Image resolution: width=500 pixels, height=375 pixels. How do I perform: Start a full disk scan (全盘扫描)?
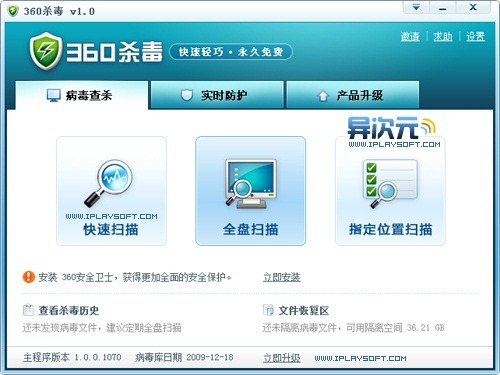(x=250, y=191)
